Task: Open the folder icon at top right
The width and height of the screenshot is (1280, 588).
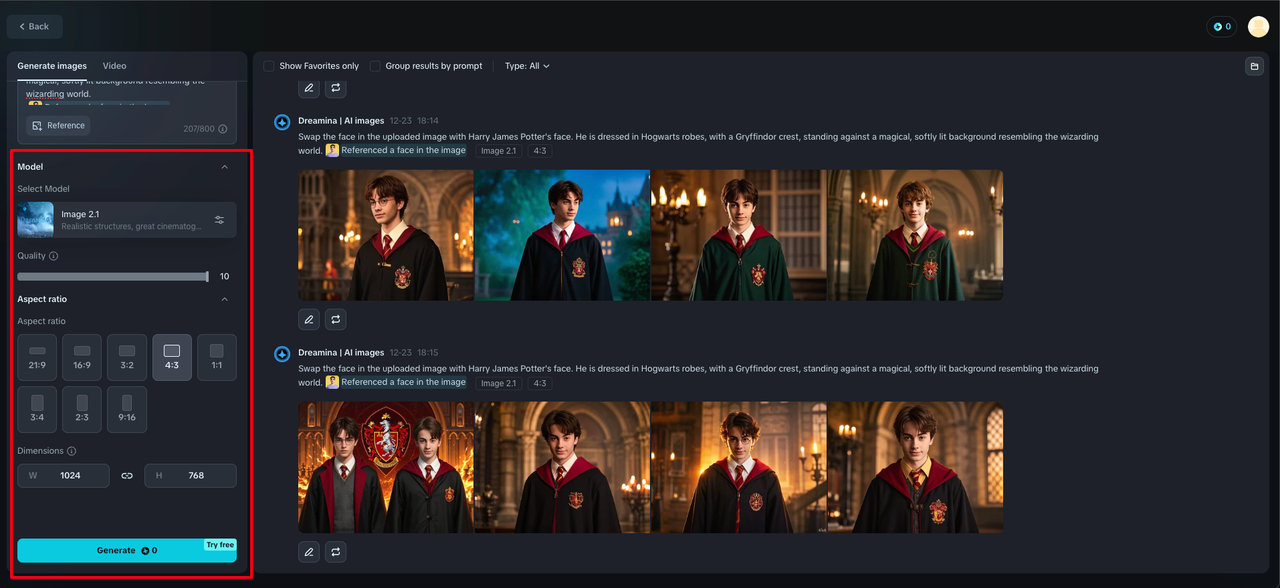Action: (x=1254, y=66)
